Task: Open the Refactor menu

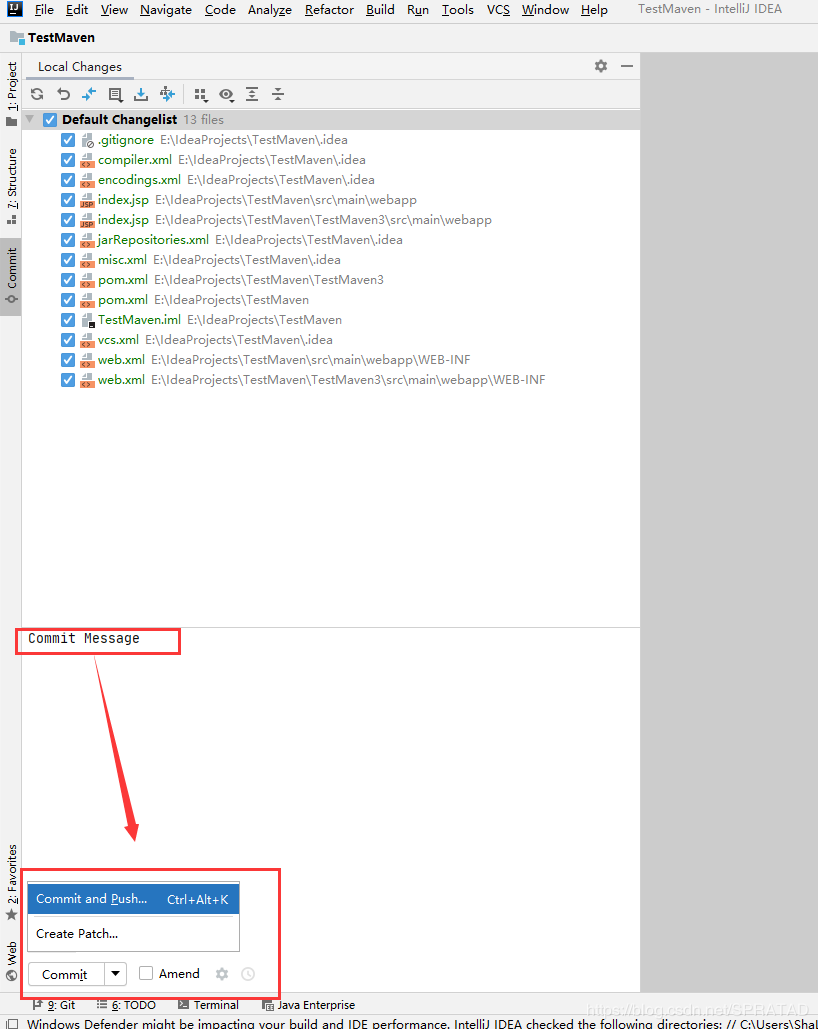Action: pyautogui.click(x=329, y=10)
